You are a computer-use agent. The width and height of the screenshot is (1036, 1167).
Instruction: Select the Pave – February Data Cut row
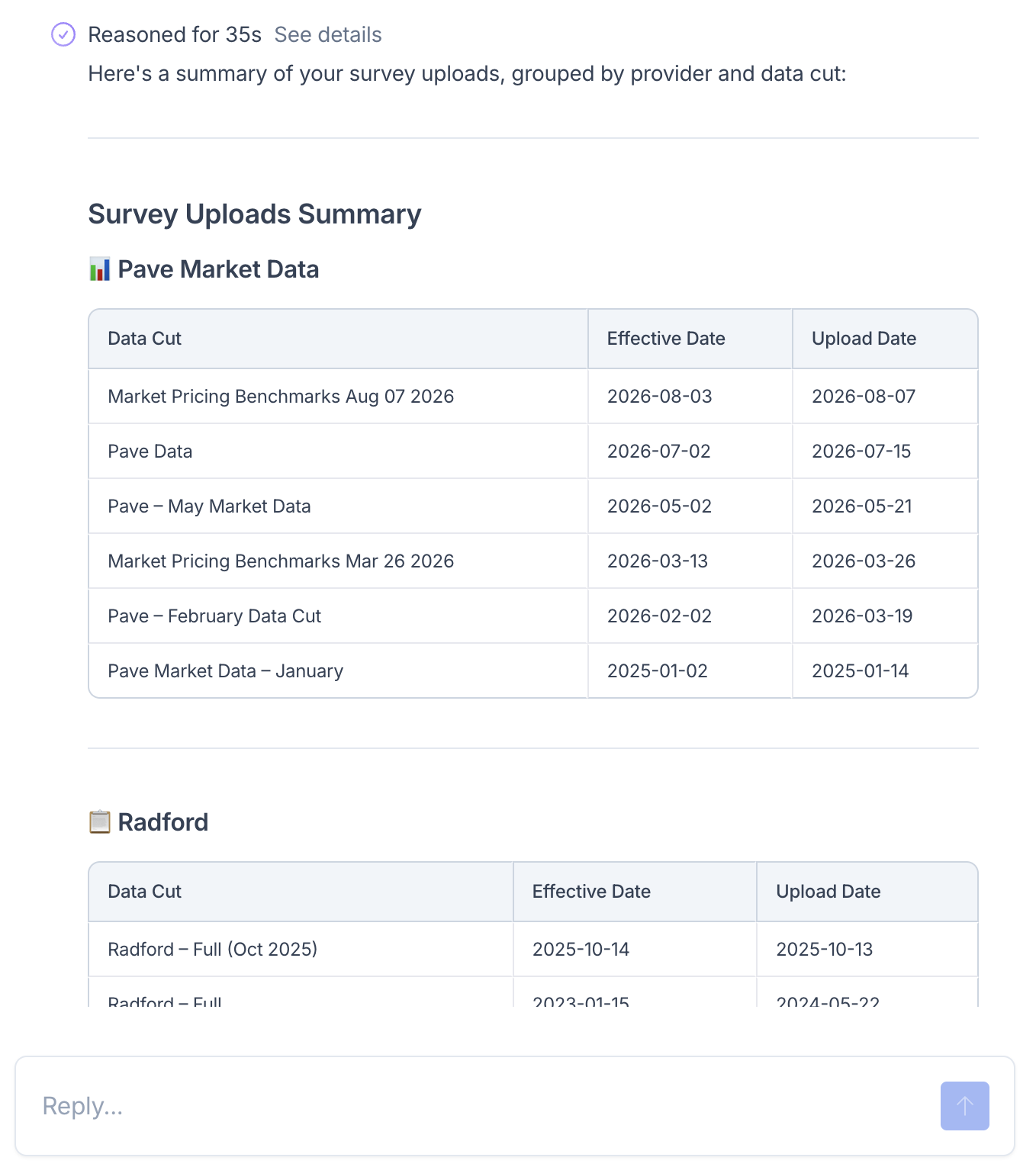tap(533, 616)
